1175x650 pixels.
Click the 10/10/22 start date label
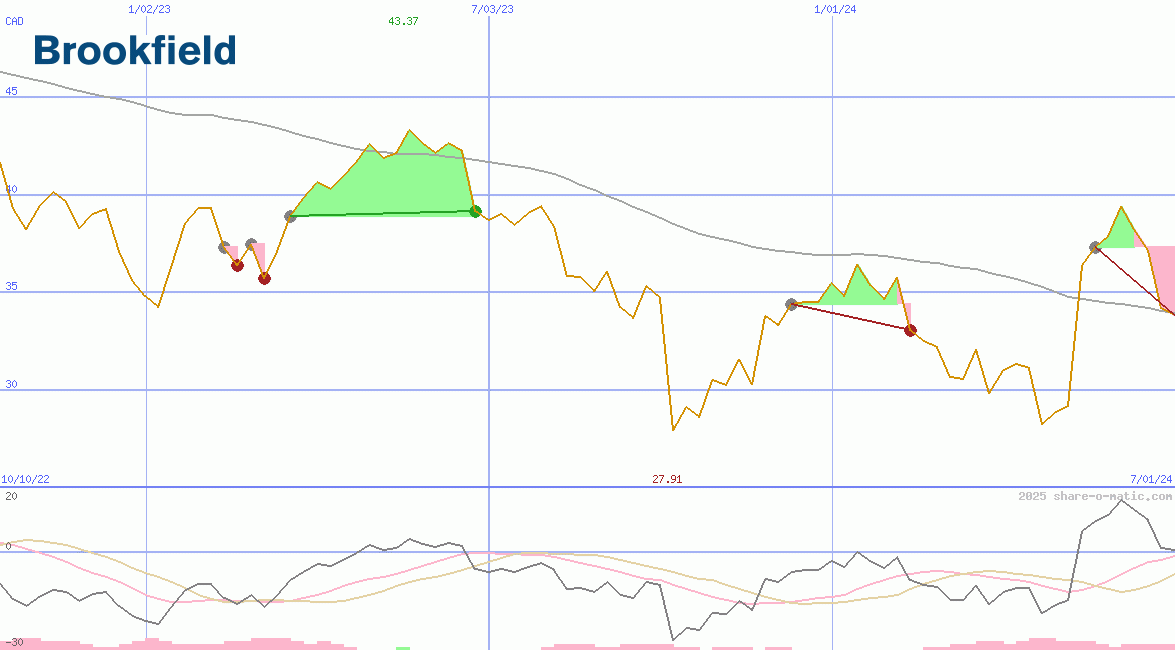pos(26,480)
